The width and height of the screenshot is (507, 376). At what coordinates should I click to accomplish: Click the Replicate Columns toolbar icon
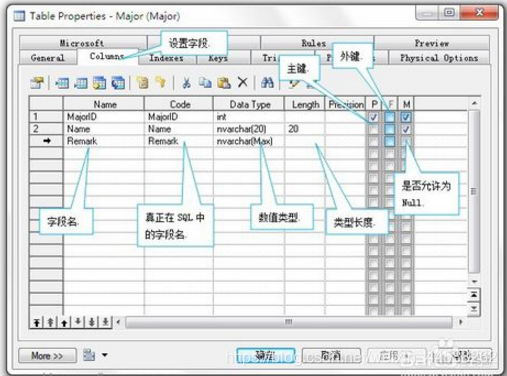tap(118, 83)
